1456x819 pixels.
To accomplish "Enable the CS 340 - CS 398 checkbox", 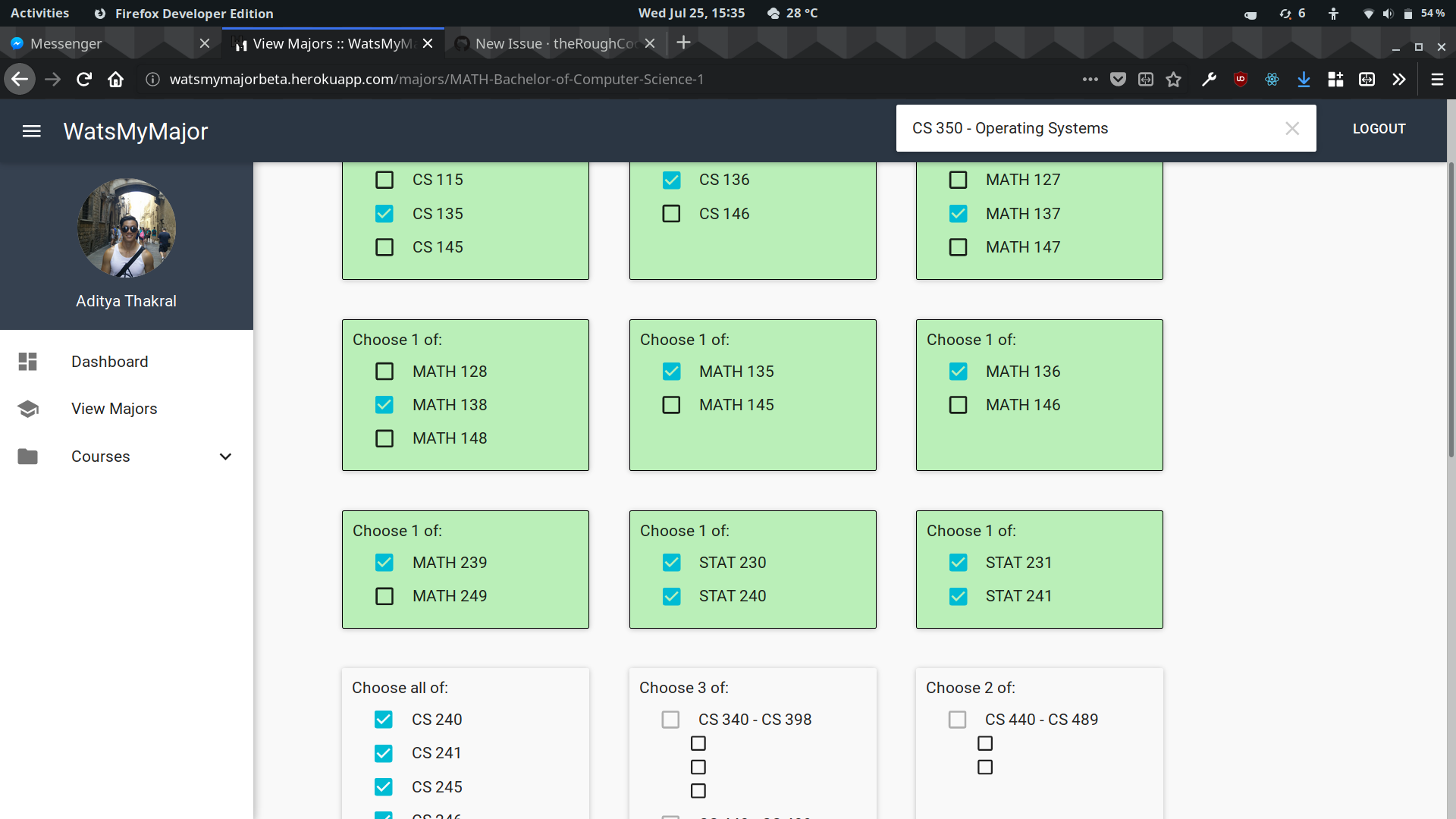I will [x=671, y=719].
